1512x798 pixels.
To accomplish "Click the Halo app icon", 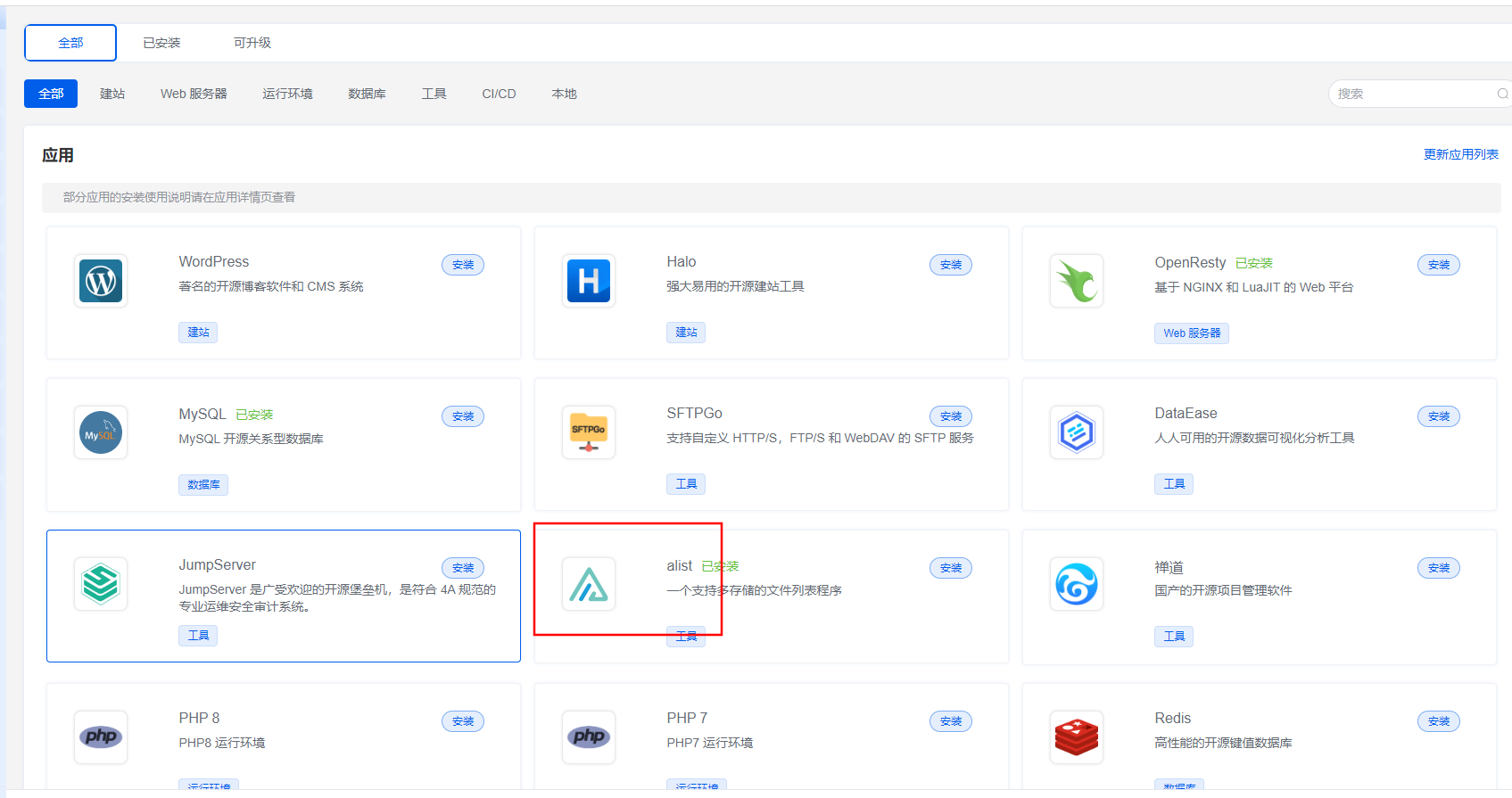I will [x=589, y=281].
